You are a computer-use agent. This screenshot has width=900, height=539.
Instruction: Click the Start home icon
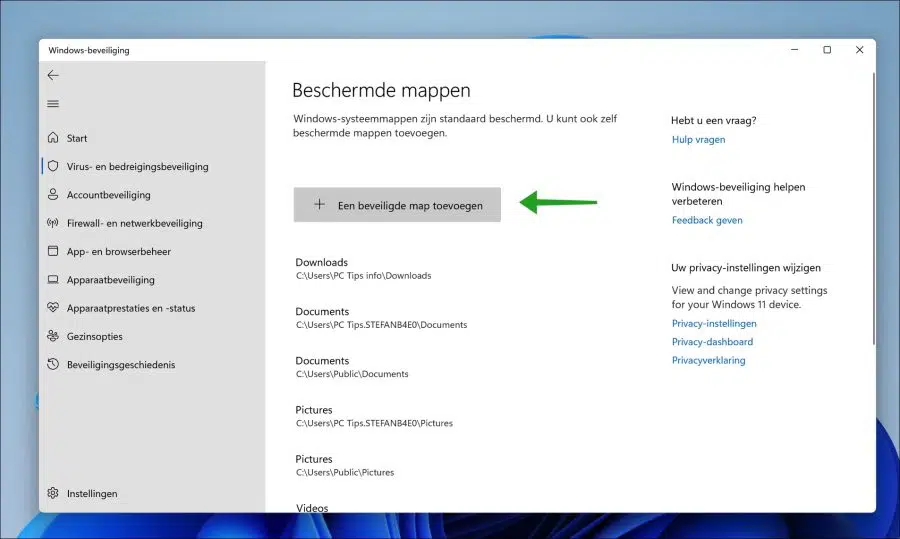click(53, 138)
